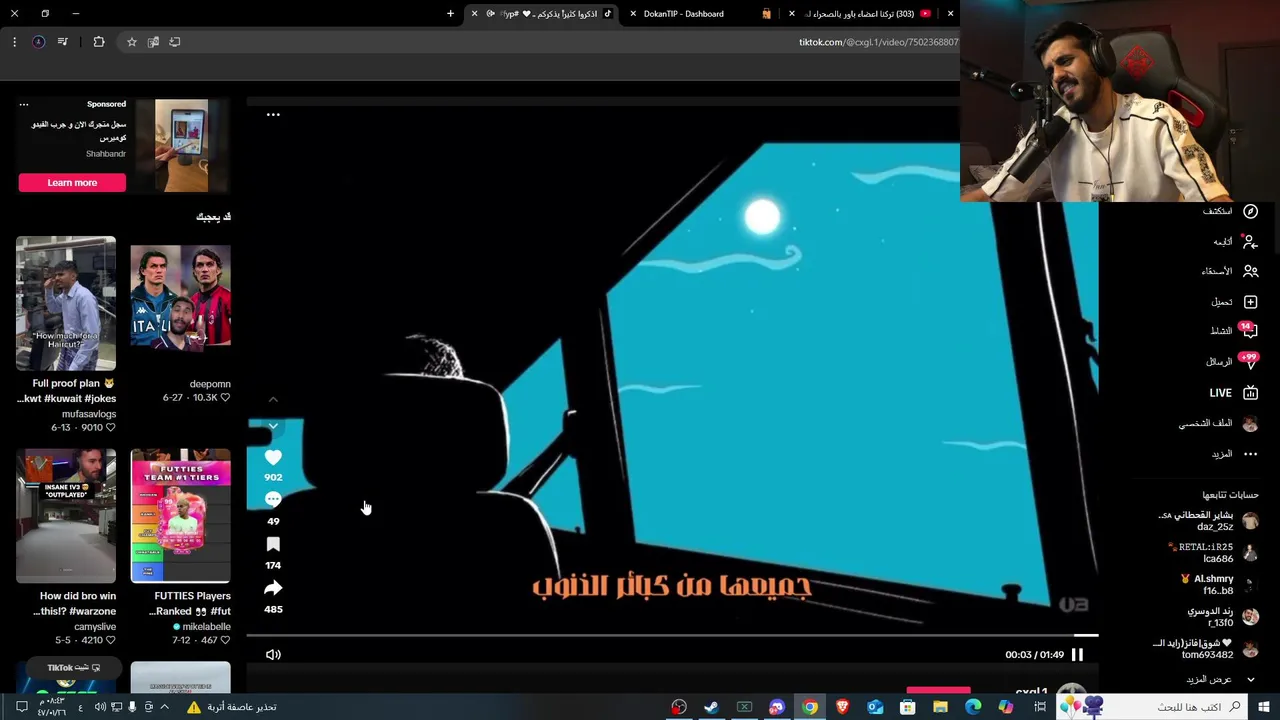Open the camyslive warzone video thumbnail
The image size is (1280, 720).
coord(66,515)
